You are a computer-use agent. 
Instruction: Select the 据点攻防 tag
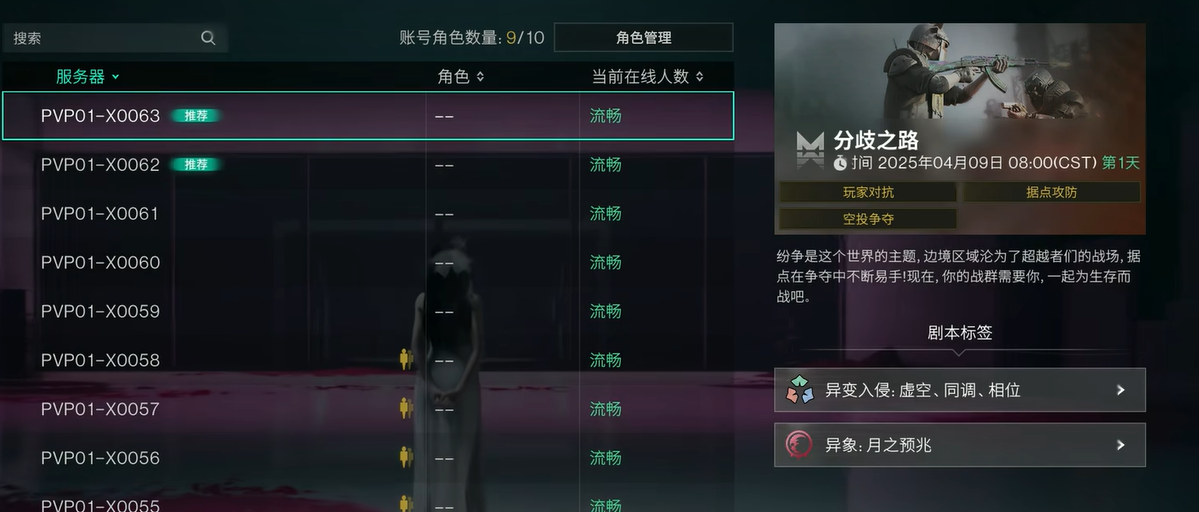[x=1051, y=192]
